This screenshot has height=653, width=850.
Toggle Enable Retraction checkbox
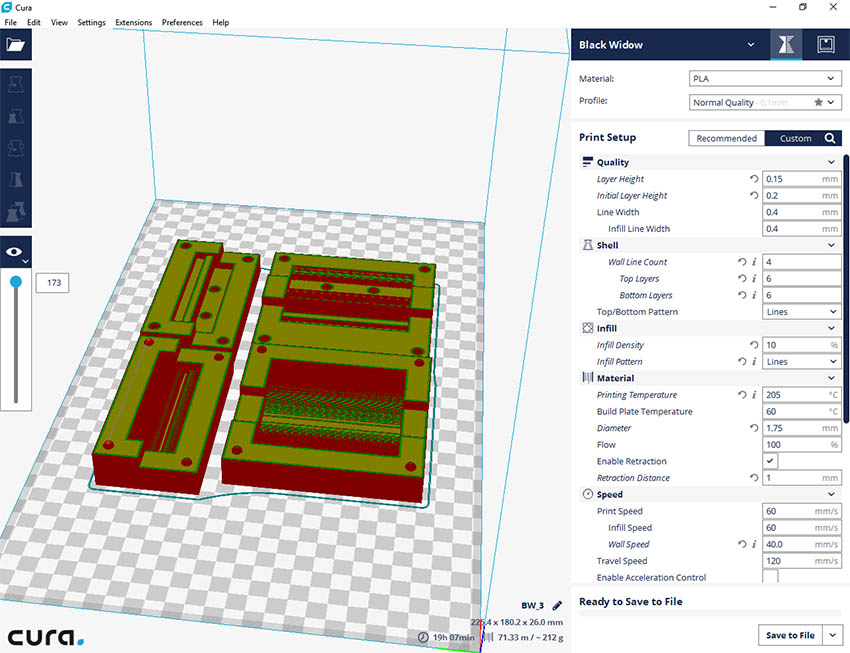click(770, 461)
